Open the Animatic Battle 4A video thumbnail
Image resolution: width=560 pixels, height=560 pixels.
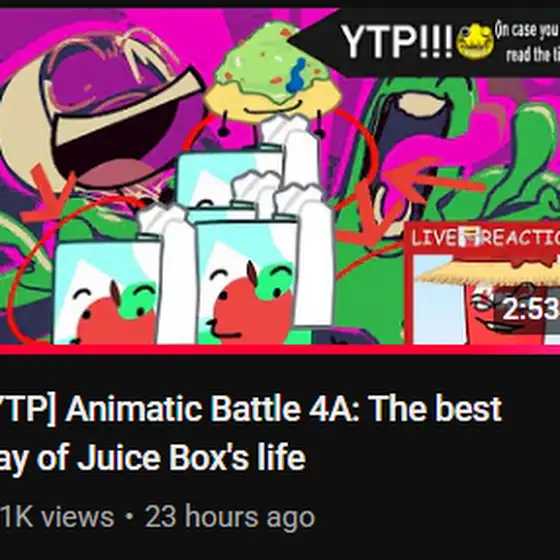[x=280, y=177]
